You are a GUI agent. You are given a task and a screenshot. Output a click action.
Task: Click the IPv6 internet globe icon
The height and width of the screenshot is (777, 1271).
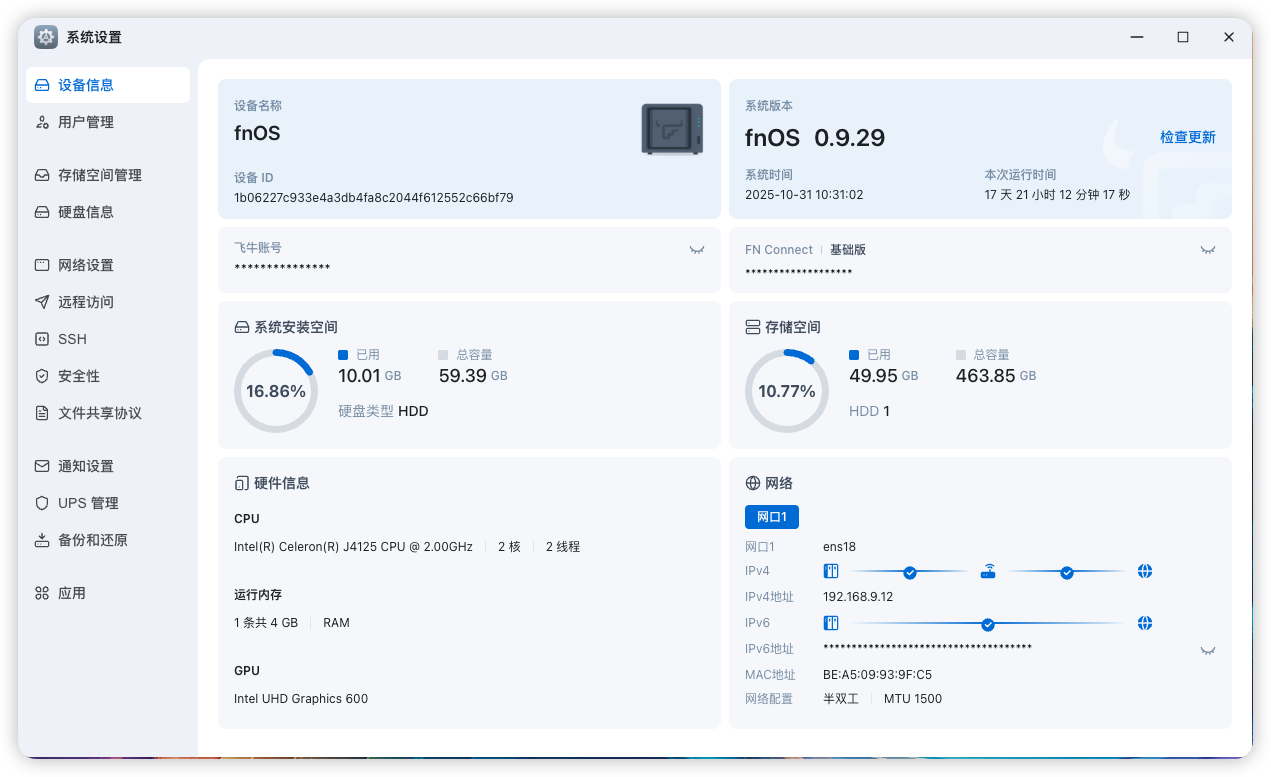tap(1145, 623)
